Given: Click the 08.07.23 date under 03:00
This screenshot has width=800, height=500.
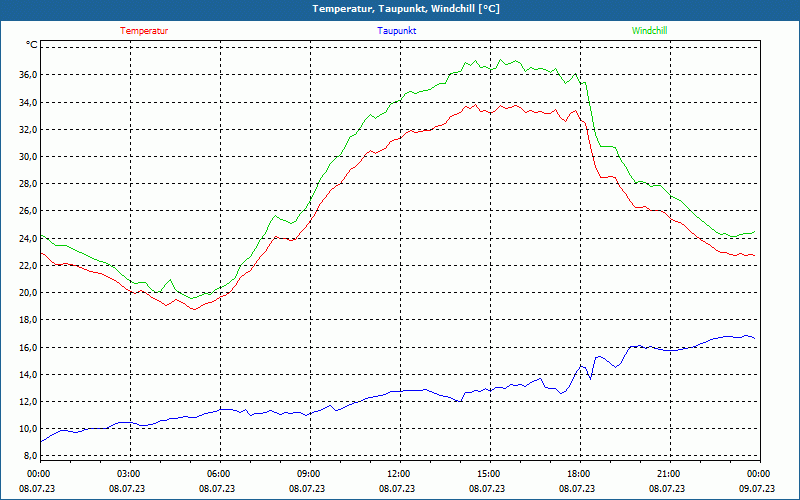Looking at the screenshot, I should 128,488.
